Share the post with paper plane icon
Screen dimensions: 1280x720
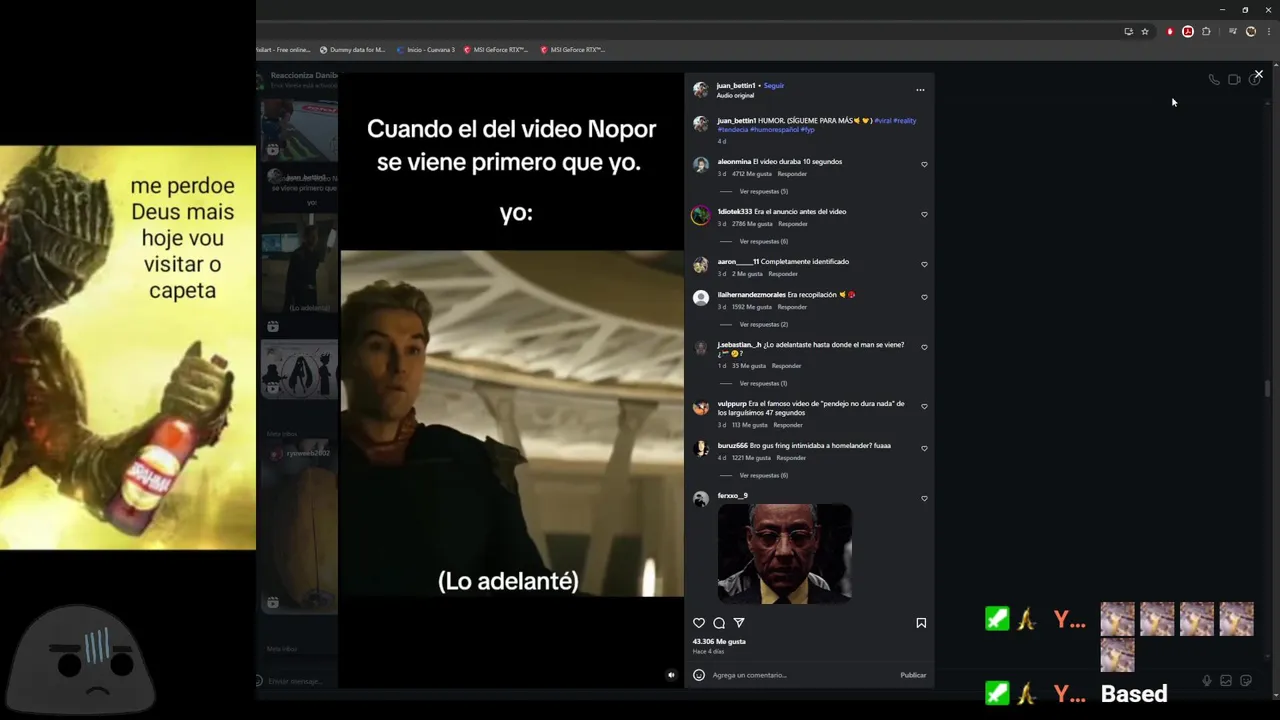pos(739,623)
